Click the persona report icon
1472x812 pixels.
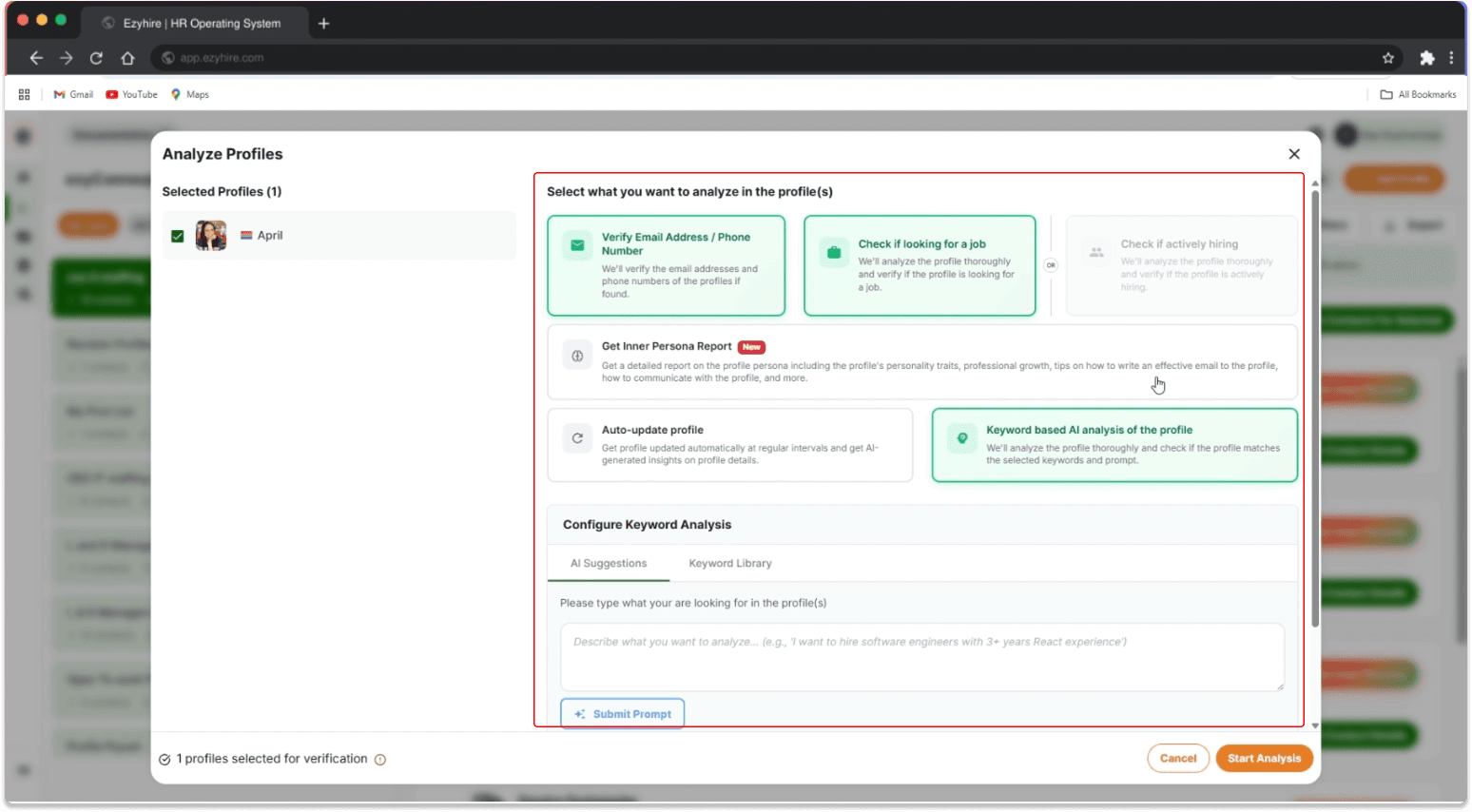click(x=577, y=356)
